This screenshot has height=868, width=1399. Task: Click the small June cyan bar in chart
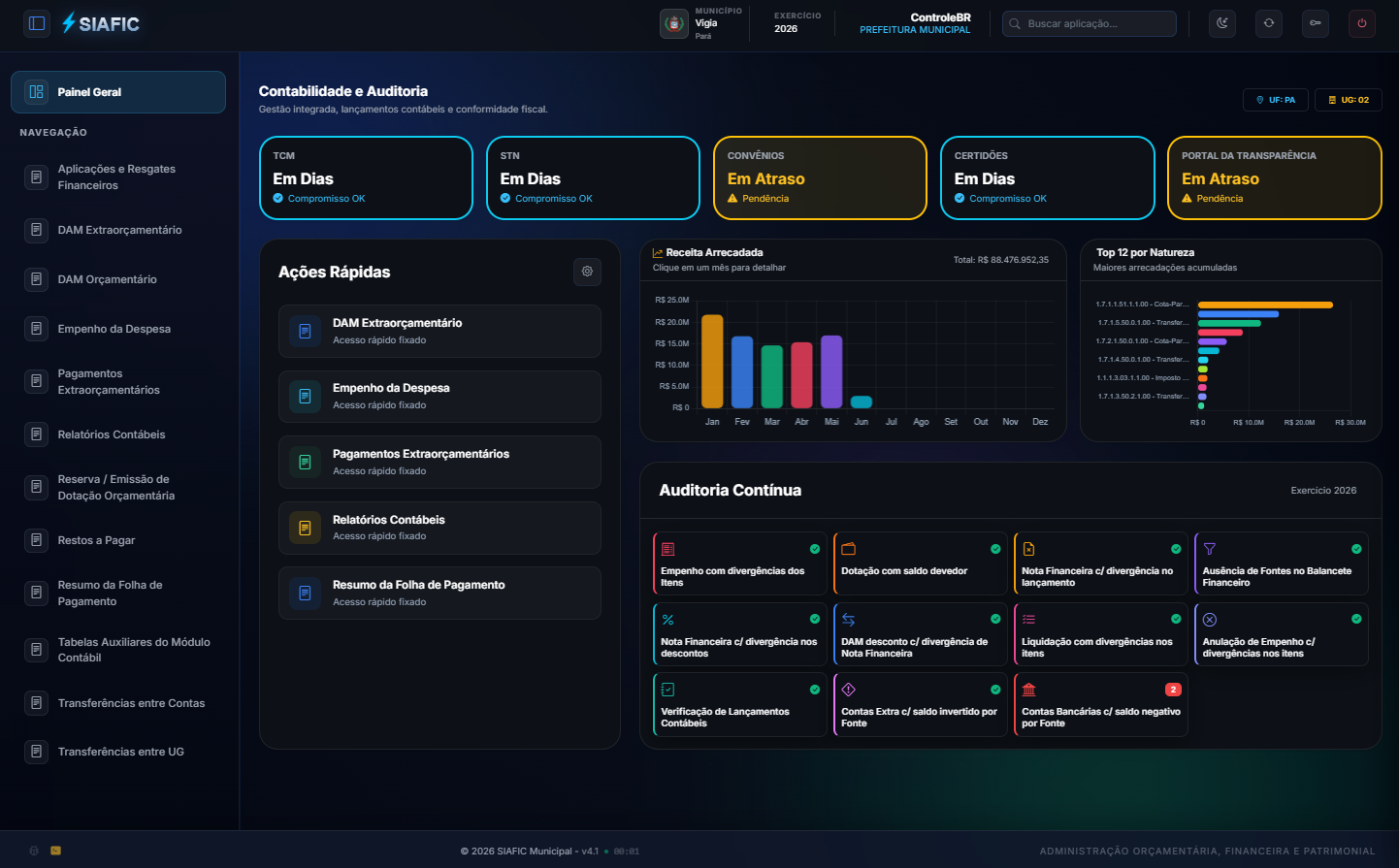[x=862, y=402]
